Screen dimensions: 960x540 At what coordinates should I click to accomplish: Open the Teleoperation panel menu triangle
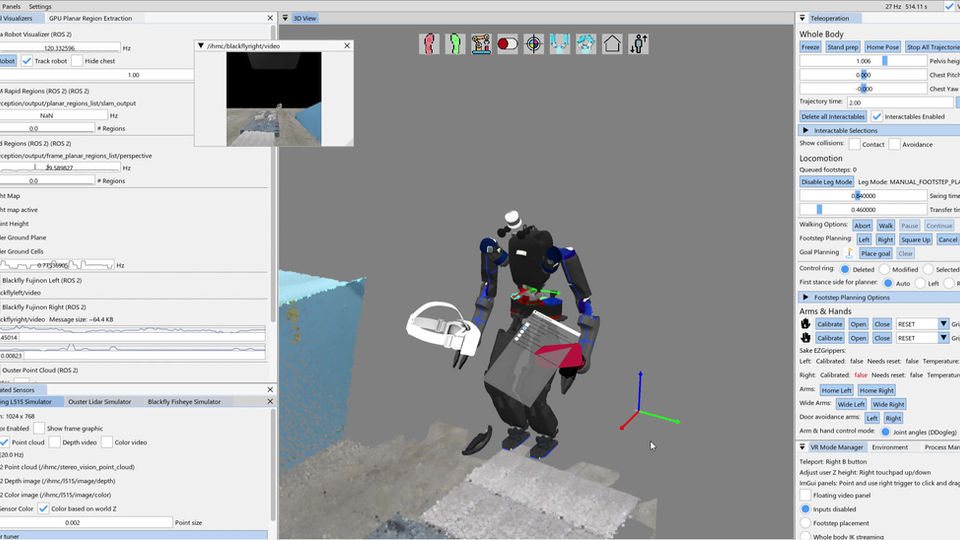click(x=802, y=18)
